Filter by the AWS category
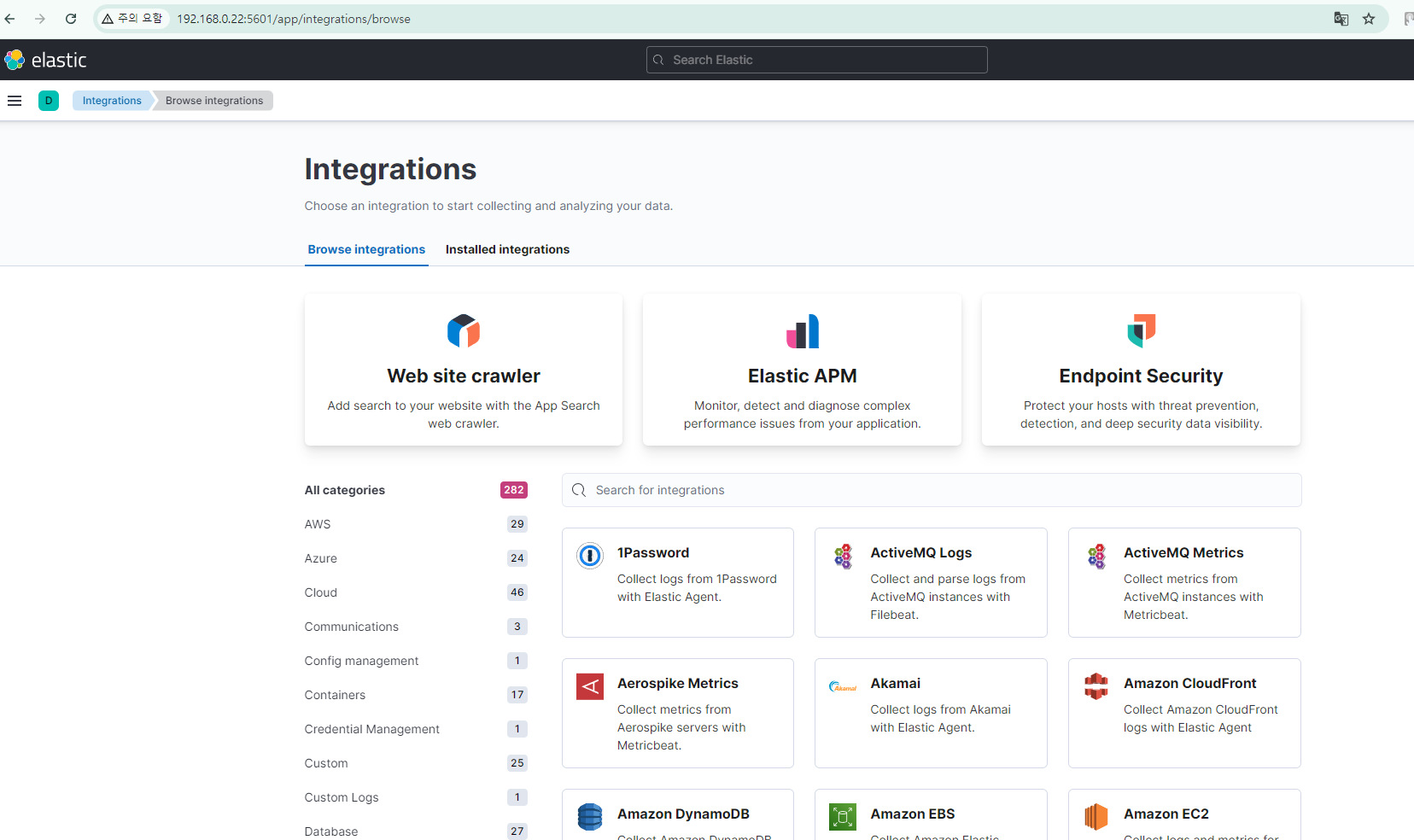 pos(318,524)
